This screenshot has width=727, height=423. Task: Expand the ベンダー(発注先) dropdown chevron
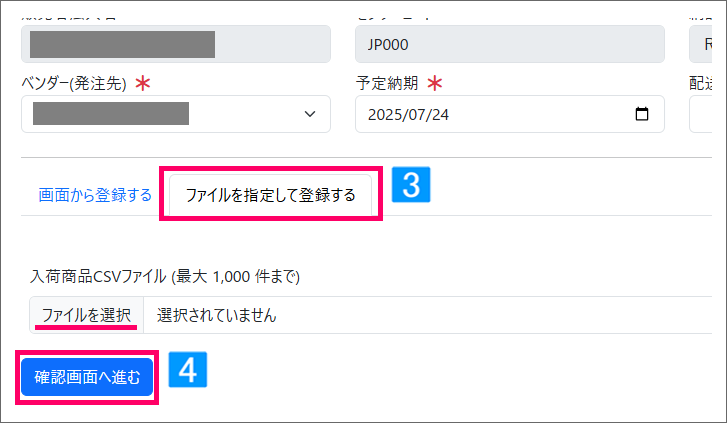pos(309,114)
